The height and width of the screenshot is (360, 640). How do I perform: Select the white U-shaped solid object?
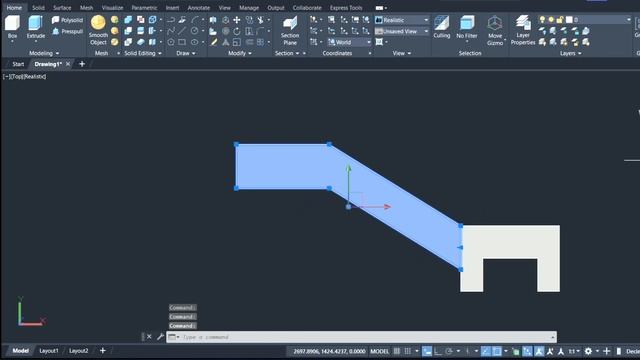510,242
